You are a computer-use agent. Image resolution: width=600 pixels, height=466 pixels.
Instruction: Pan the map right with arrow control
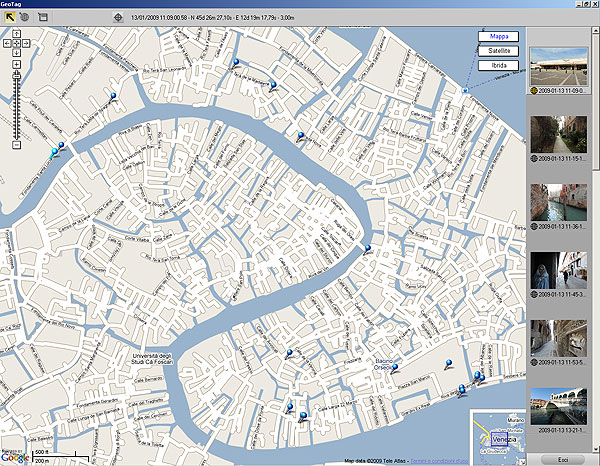pos(26,44)
